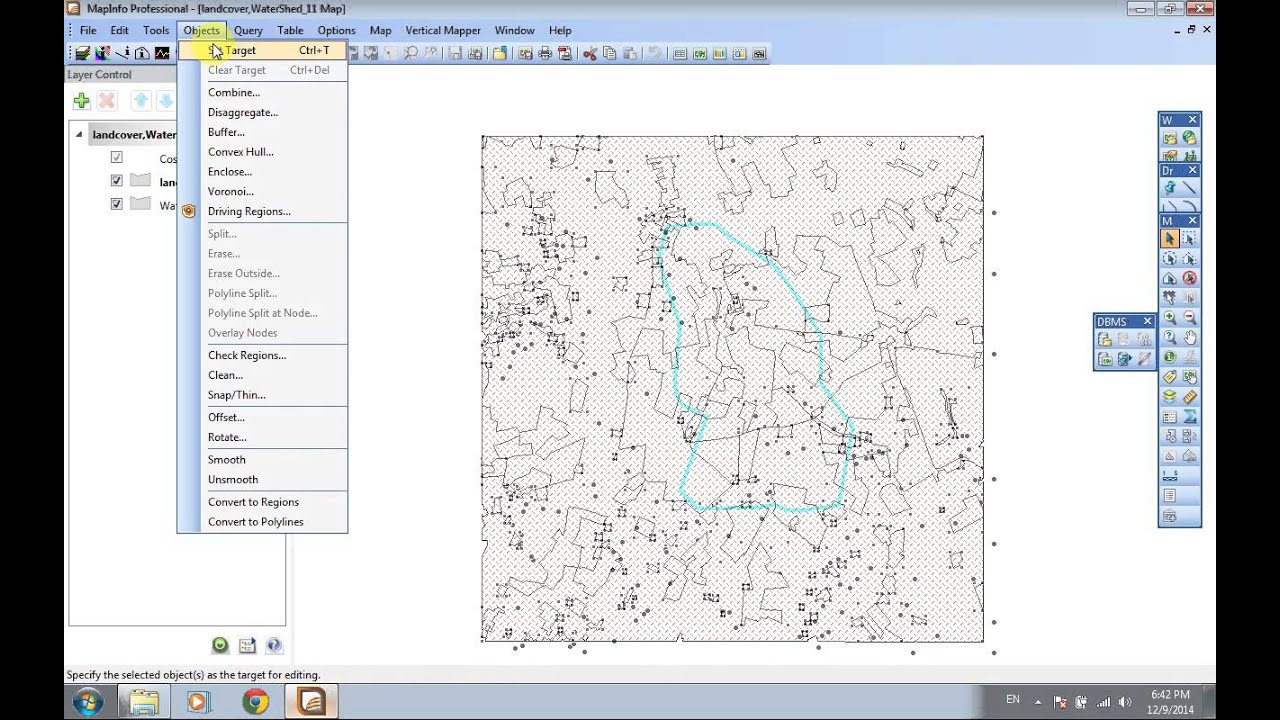
Task: Activate the Zoom-in magnifier tool
Action: point(1169,318)
